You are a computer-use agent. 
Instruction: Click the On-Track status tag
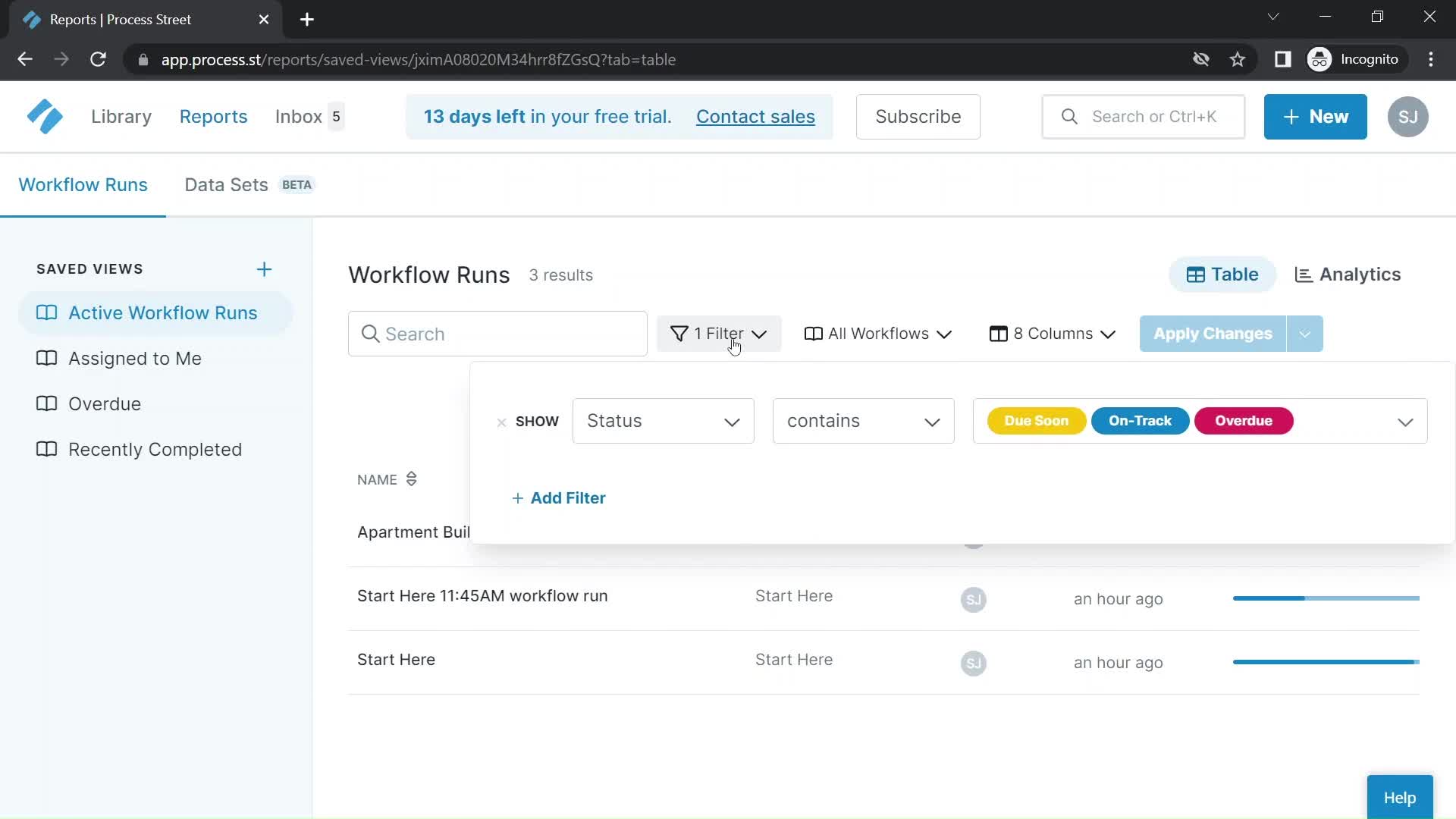[x=1140, y=421]
